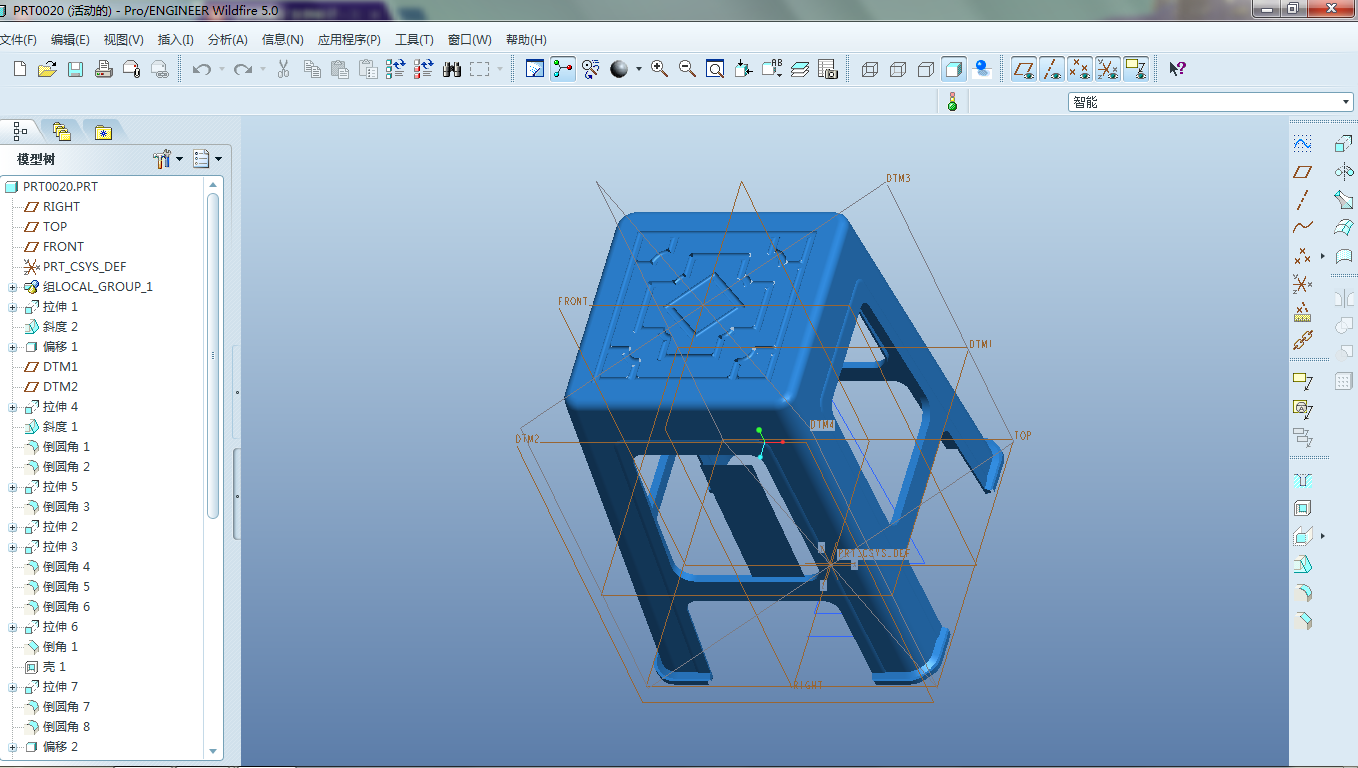Toggle coordinate systems display
The image size is (1358, 768).
(1107, 69)
